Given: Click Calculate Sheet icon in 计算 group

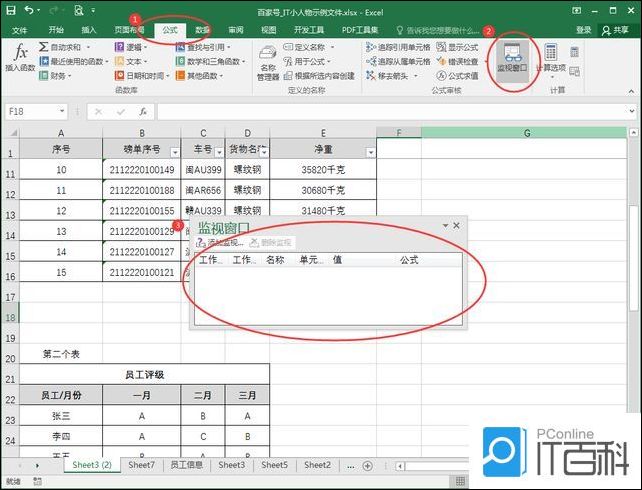Looking at the screenshot, I should click(x=574, y=72).
